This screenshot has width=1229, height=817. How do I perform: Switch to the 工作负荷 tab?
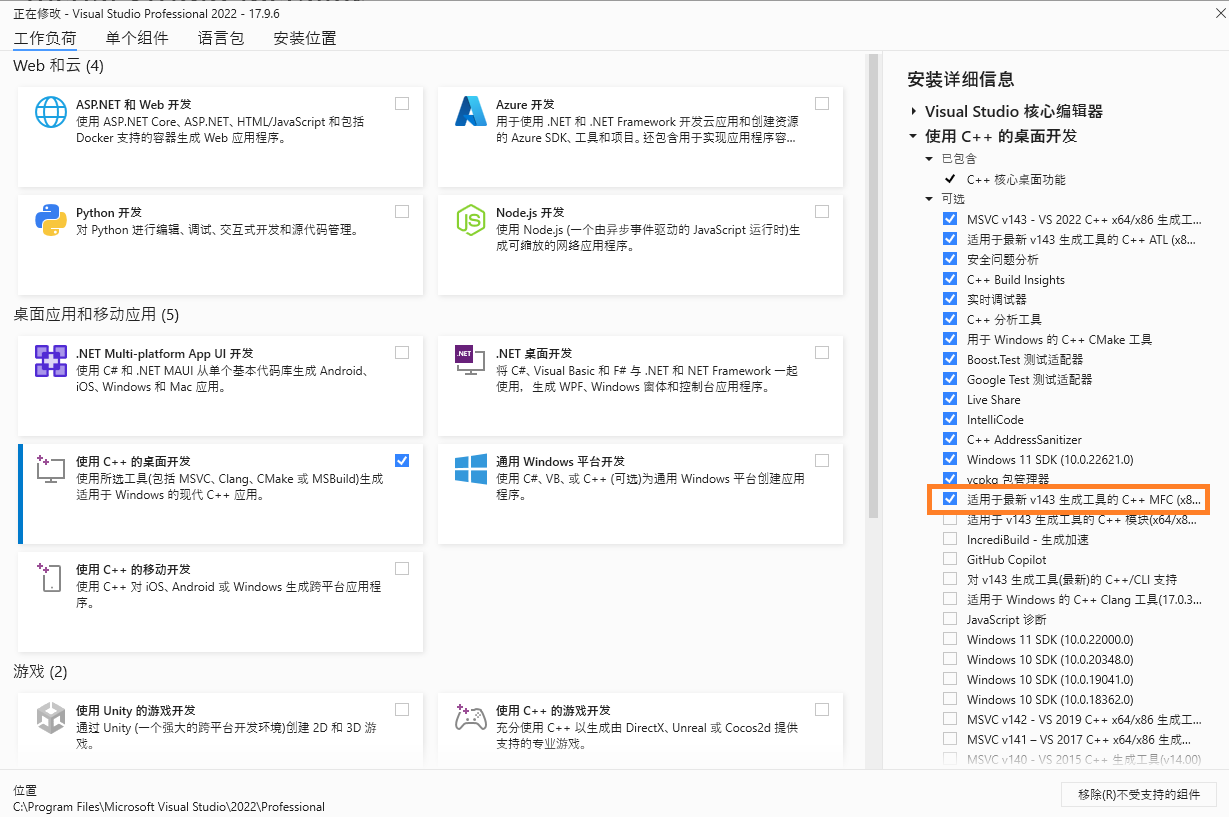(x=44, y=38)
